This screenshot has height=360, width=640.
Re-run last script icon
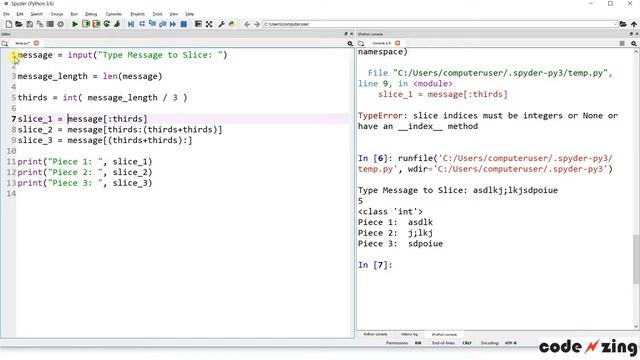107,24
